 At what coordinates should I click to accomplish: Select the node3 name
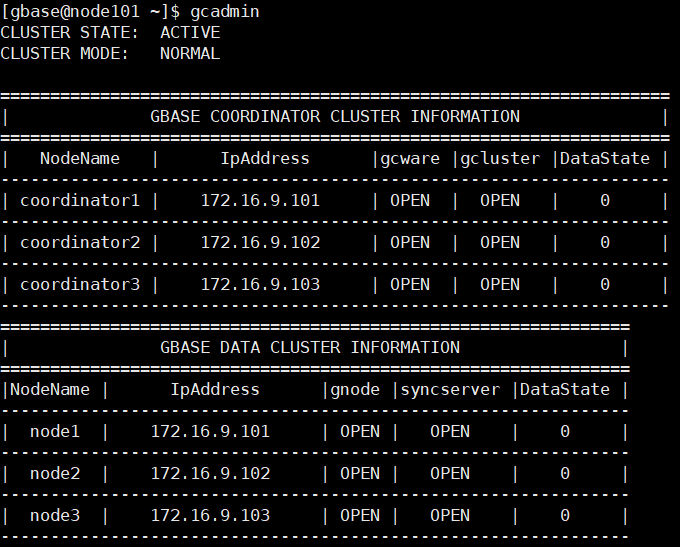coord(55,516)
